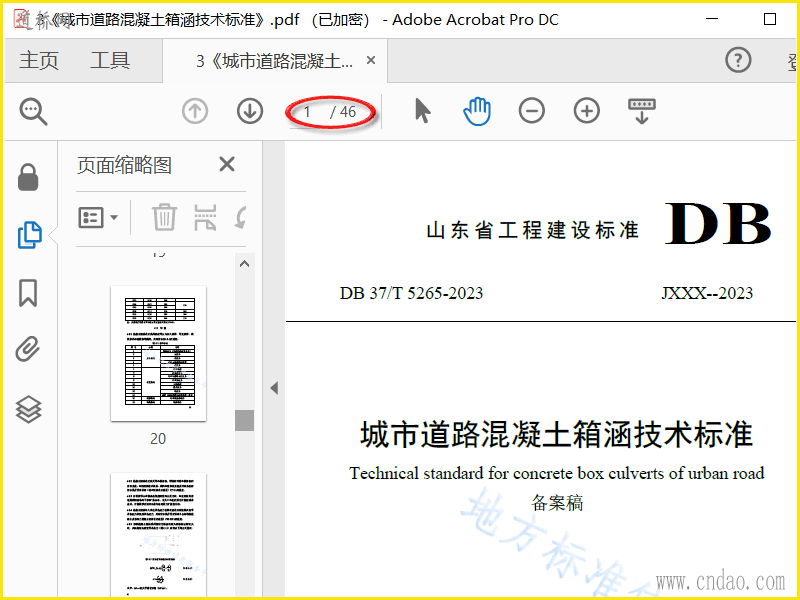The image size is (800, 600).
Task: Activate the Hand pan tool
Action: (477, 111)
